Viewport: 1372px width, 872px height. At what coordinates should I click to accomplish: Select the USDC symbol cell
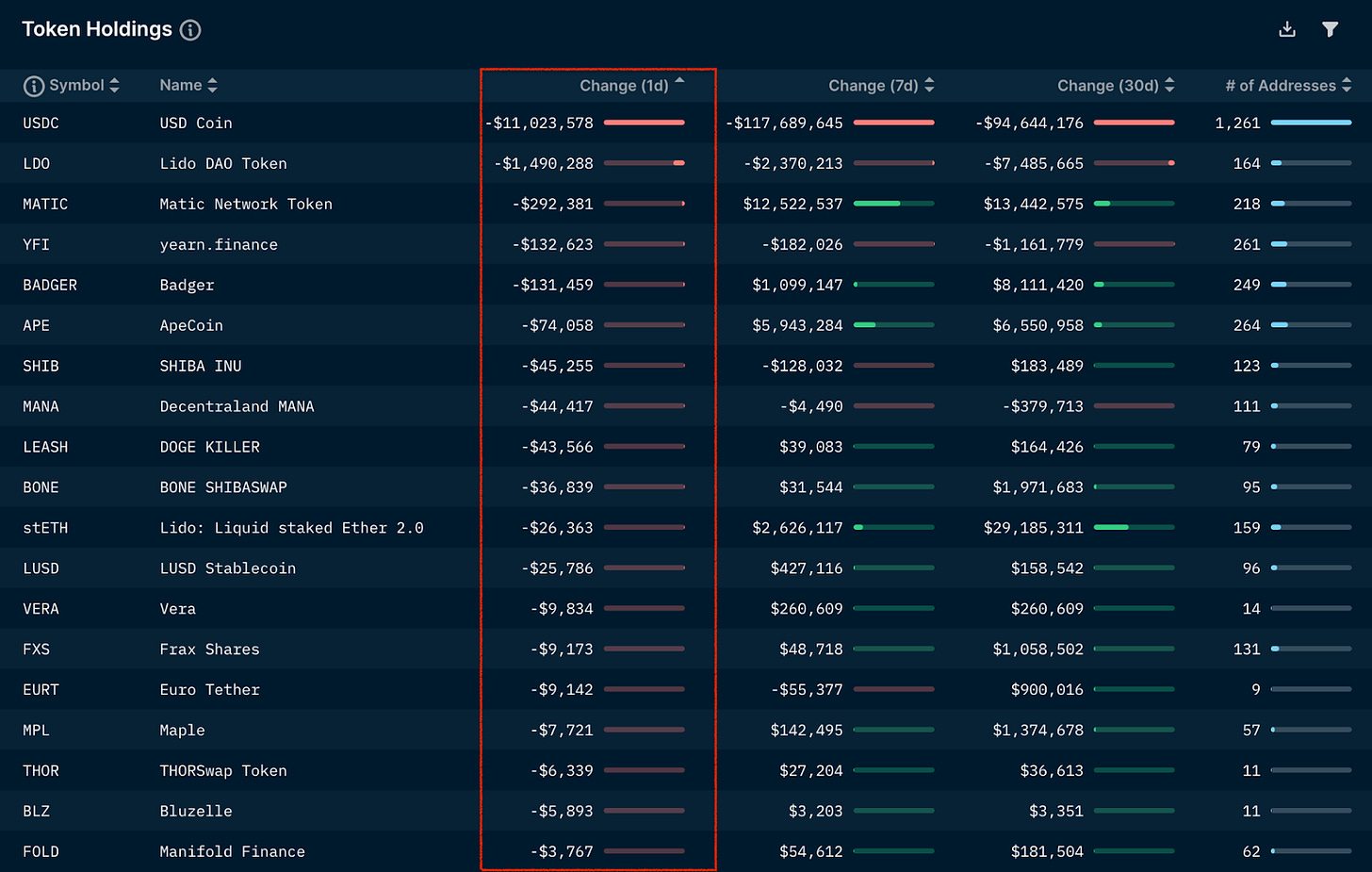tap(41, 123)
